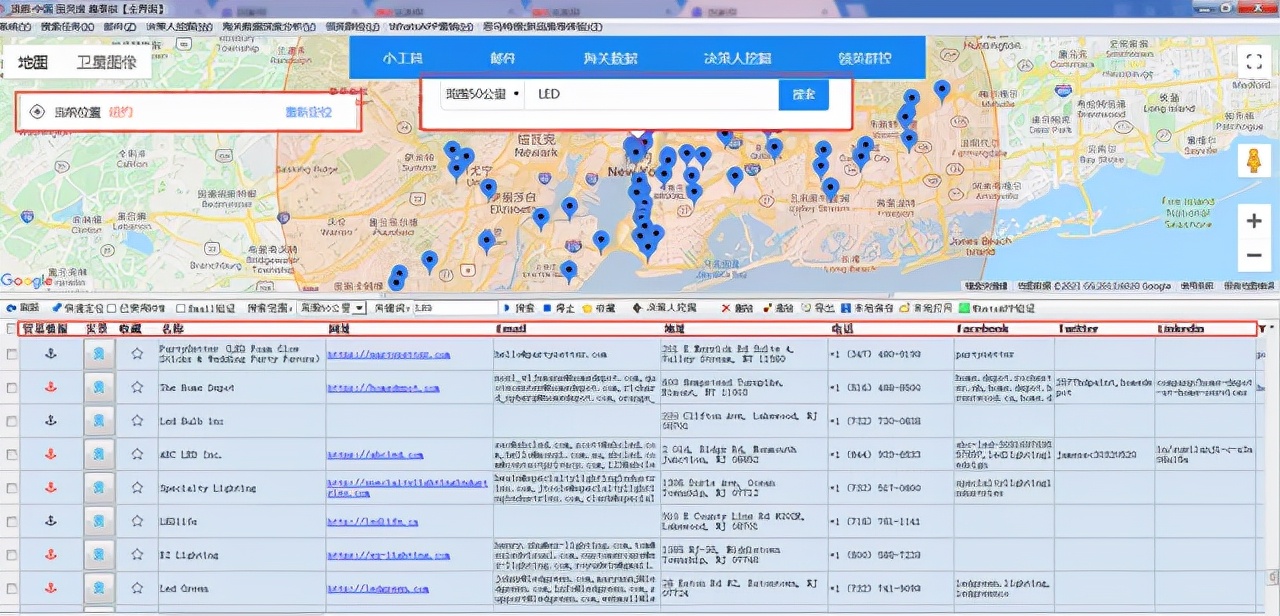The height and width of the screenshot is (616, 1280).
Task: Star Led Bulb Inc as a favorite
Action: pos(137,421)
